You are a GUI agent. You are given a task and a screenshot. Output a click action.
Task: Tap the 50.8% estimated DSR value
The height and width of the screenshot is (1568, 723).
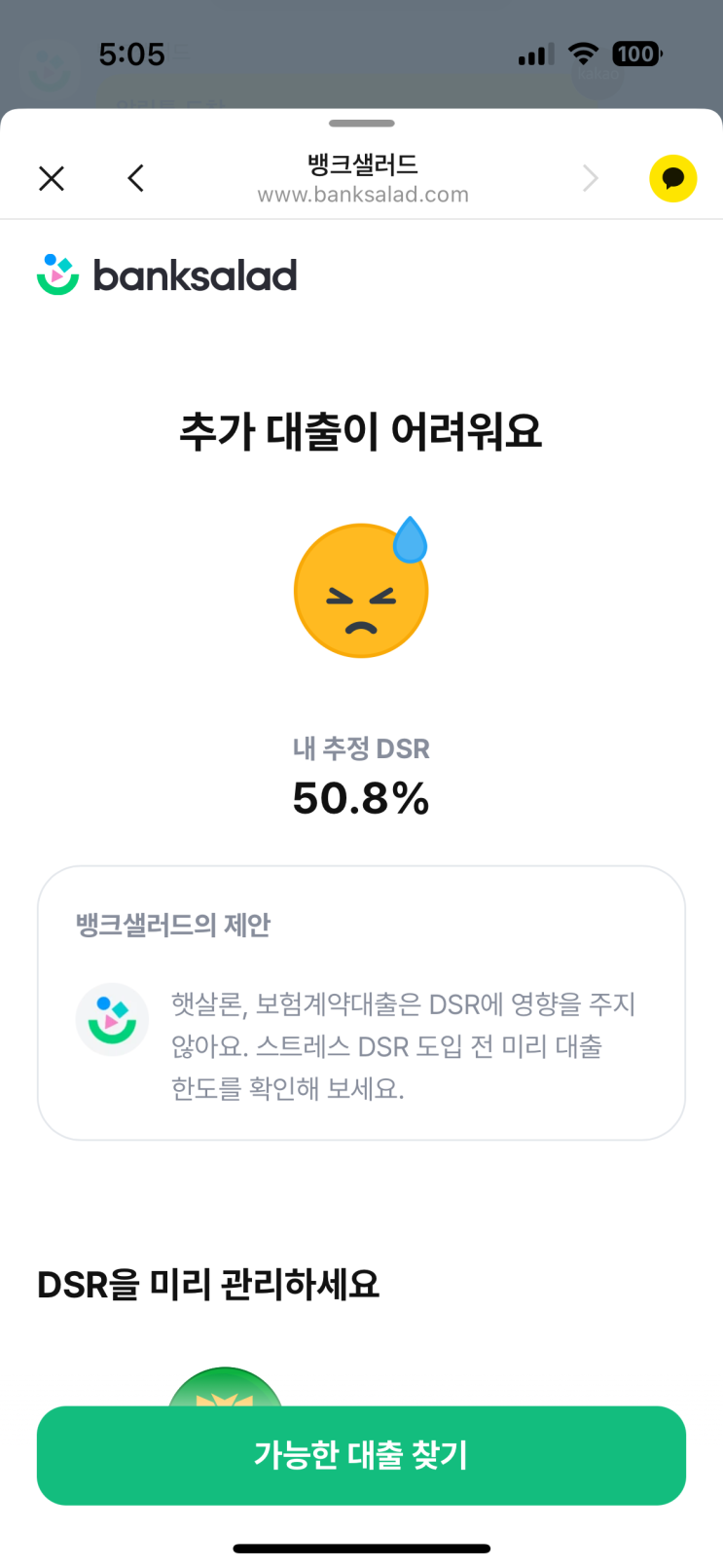[x=361, y=799]
